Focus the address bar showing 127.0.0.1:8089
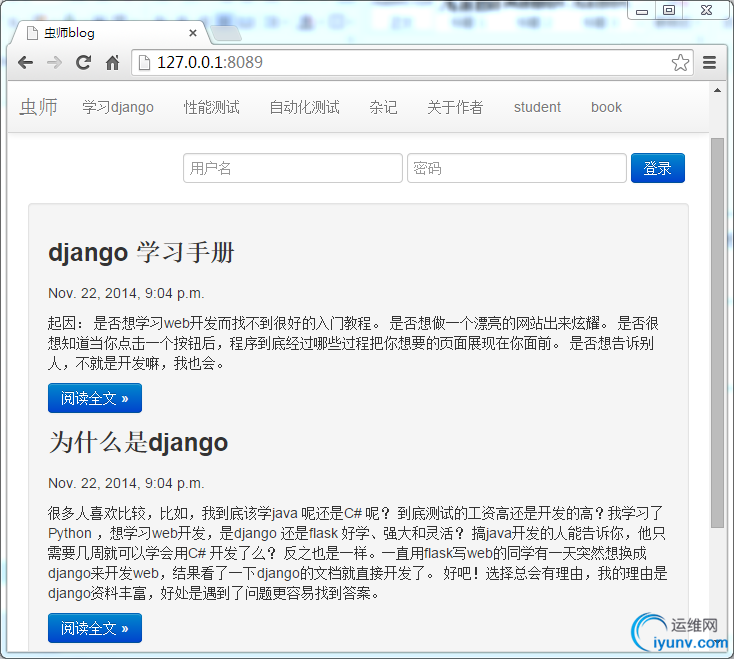This screenshot has height=659, width=734. tap(412, 62)
